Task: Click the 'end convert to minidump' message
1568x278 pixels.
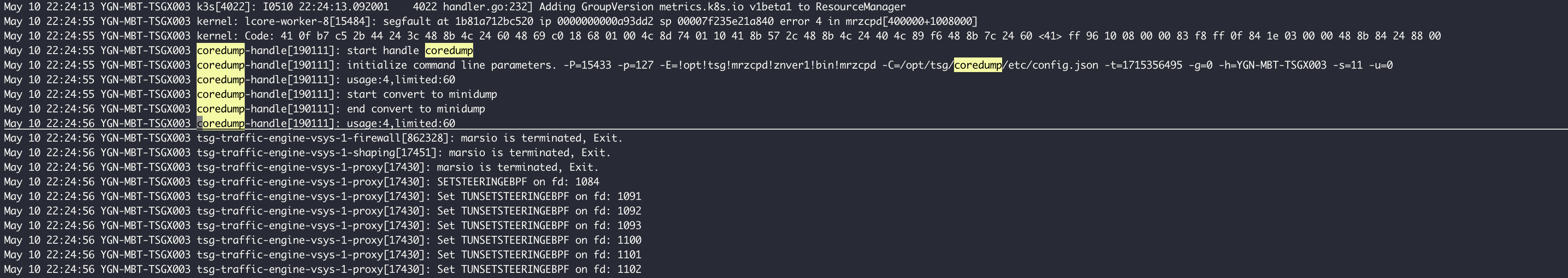Action: point(416,109)
